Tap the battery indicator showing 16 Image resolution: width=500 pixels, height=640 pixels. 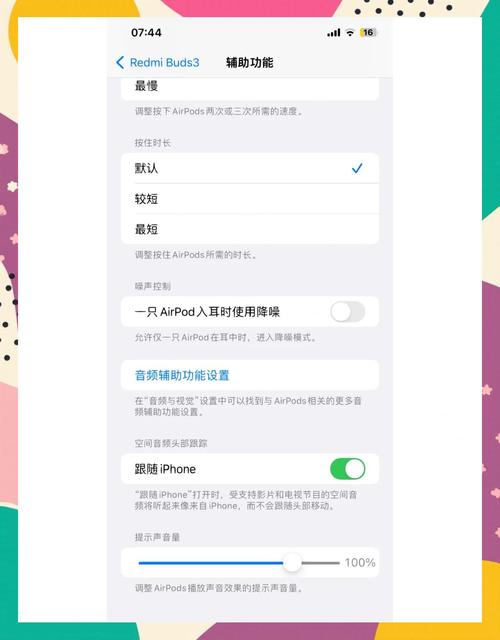point(368,33)
